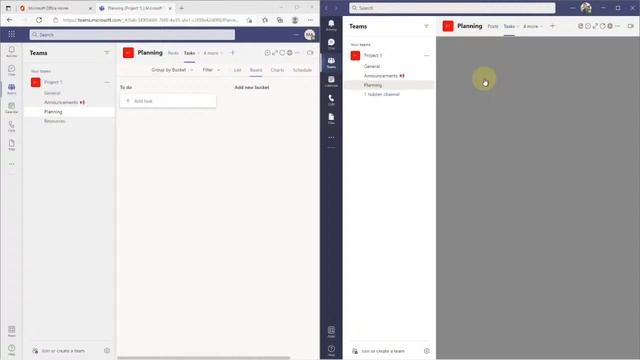640x360 pixels.
Task: Open Help in the browser Teams sidebar
Action: point(11,349)
